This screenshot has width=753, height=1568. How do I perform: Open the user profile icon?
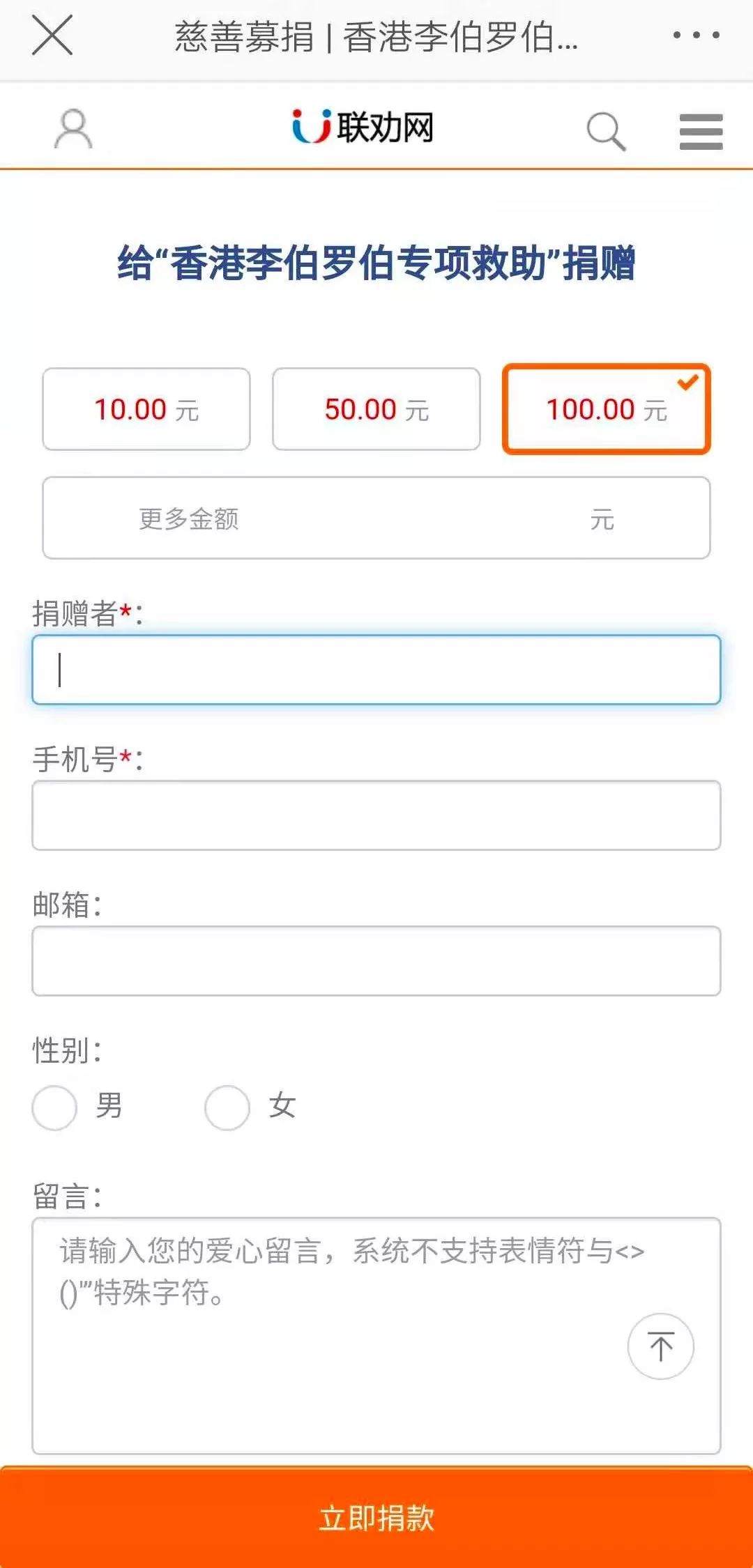73,129
